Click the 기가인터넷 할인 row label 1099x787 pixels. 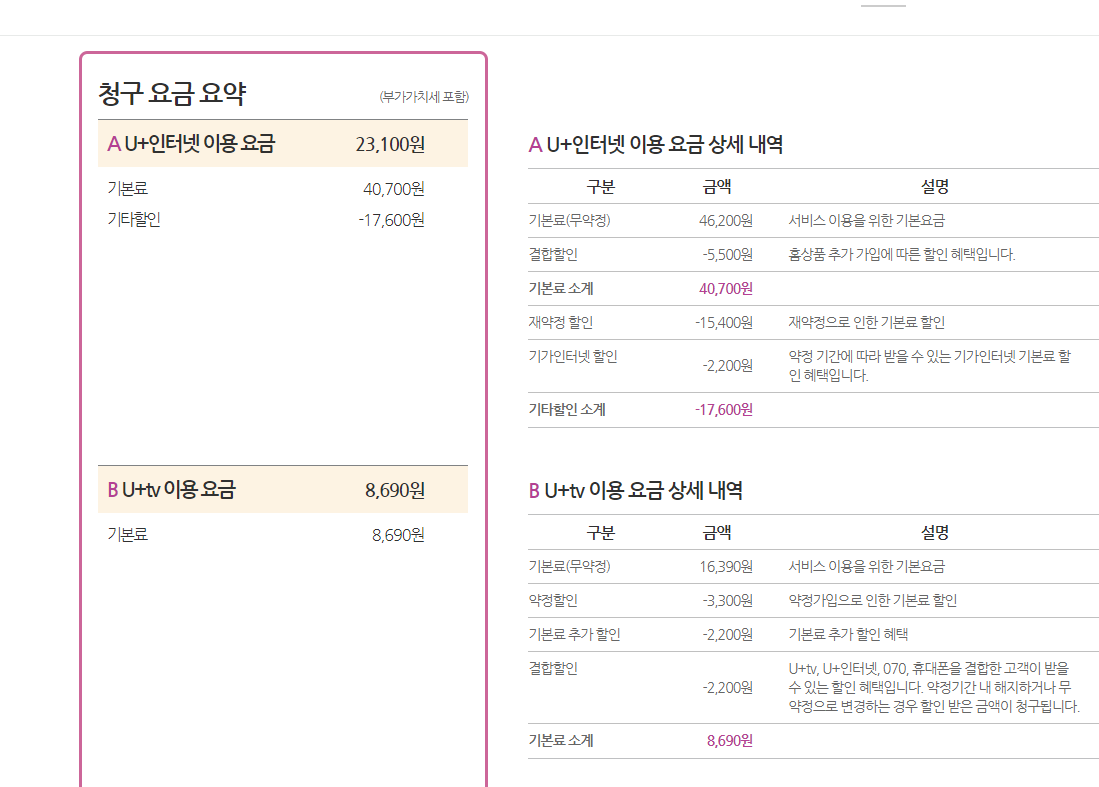573,356
